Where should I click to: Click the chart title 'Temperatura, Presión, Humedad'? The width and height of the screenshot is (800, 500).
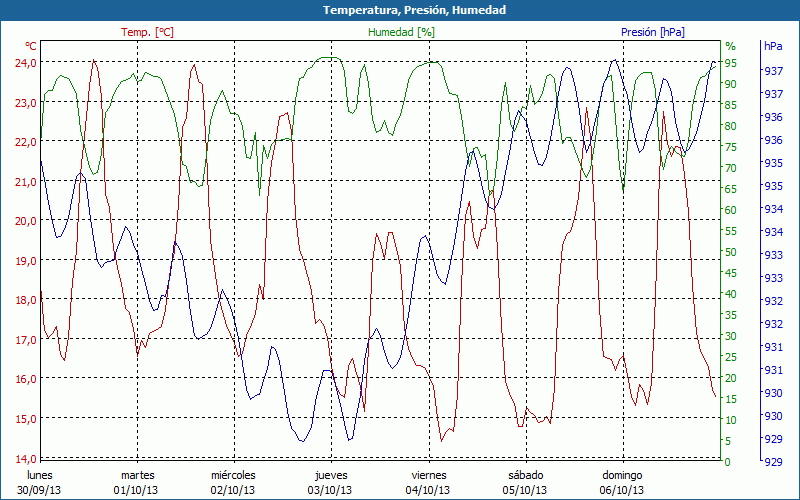coord(400,10)
